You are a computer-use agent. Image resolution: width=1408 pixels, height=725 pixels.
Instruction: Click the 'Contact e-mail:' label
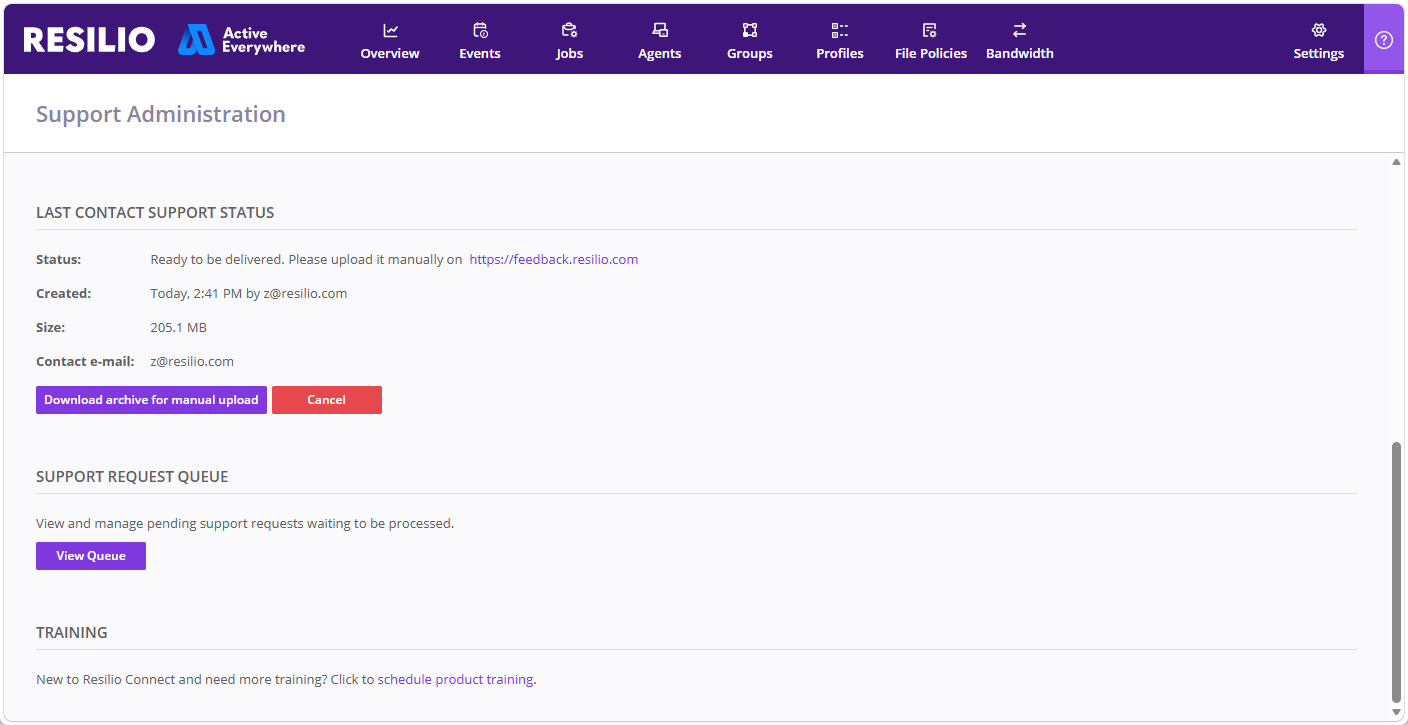pos(85,361)
